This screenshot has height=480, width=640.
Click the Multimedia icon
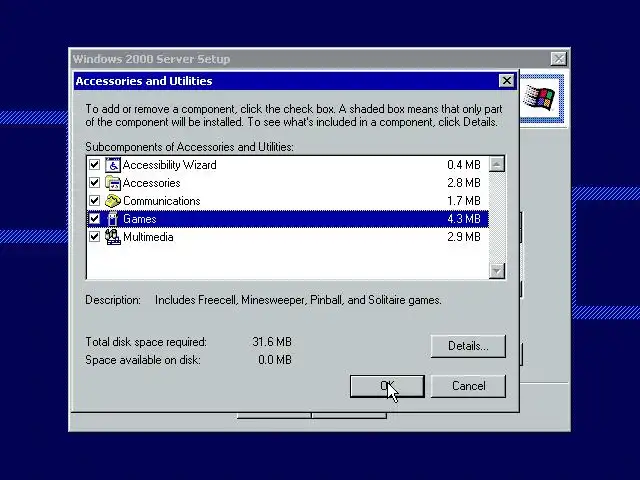[x=113, y=237]
